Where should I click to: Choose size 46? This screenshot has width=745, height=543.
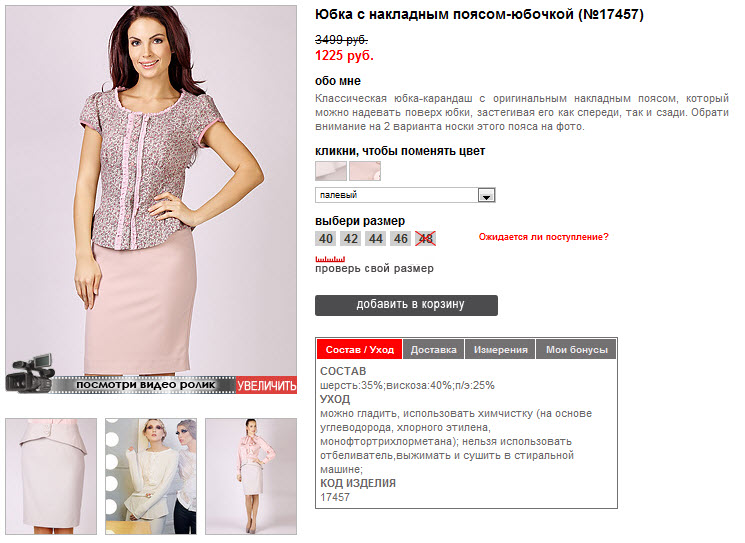(401, 238)
